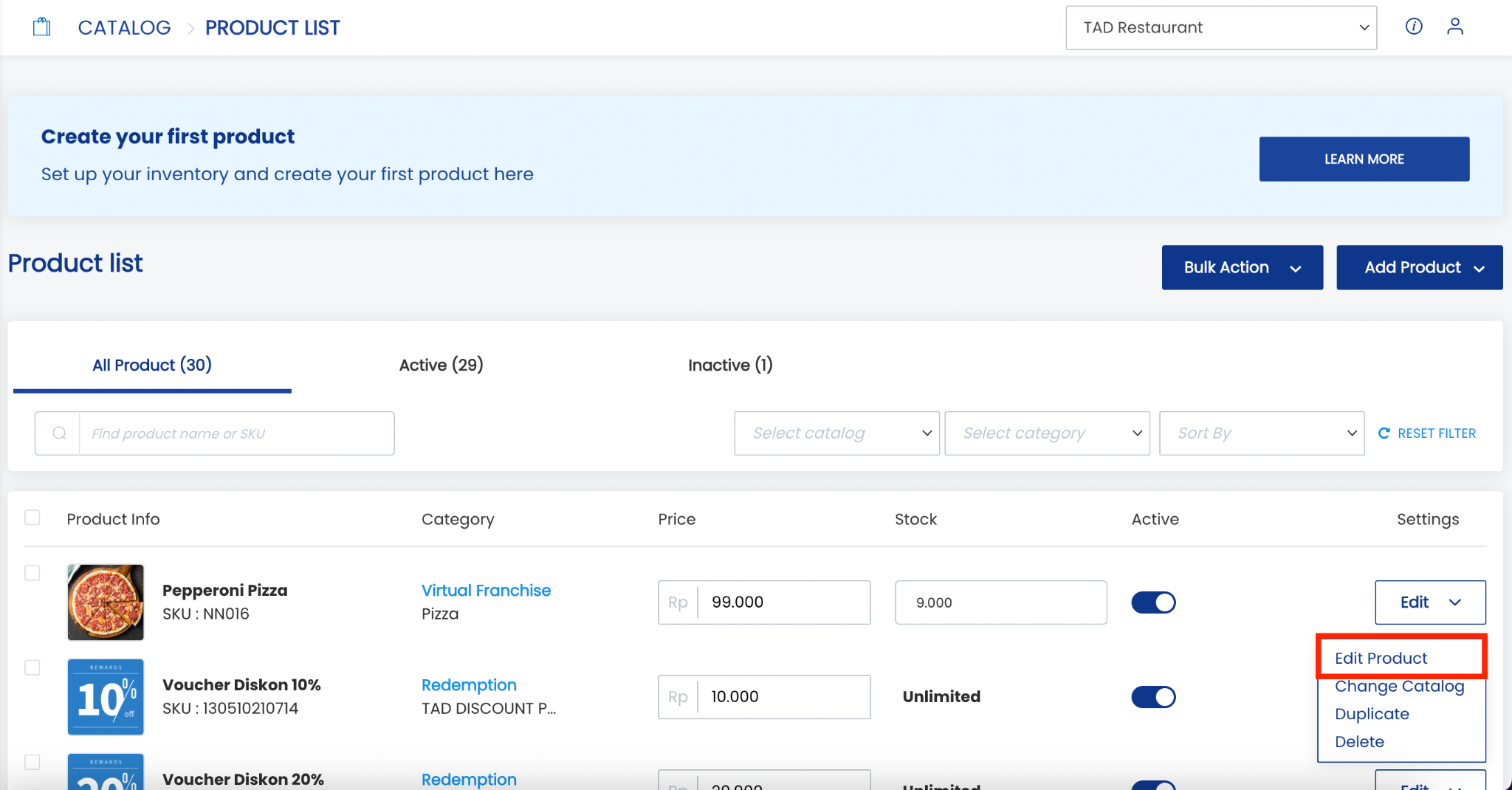1512x790 pixels.
Task: Click the Voucher Diskon 10% price field
Action: [x=764, y=697]
